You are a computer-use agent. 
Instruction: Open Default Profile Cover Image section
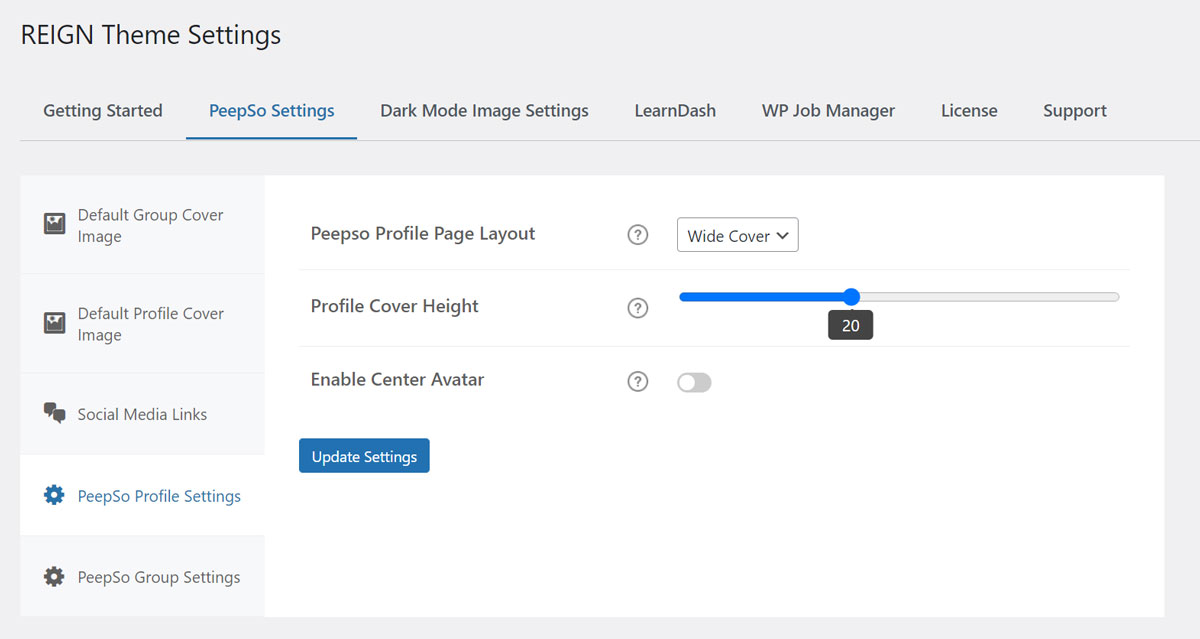142,324
